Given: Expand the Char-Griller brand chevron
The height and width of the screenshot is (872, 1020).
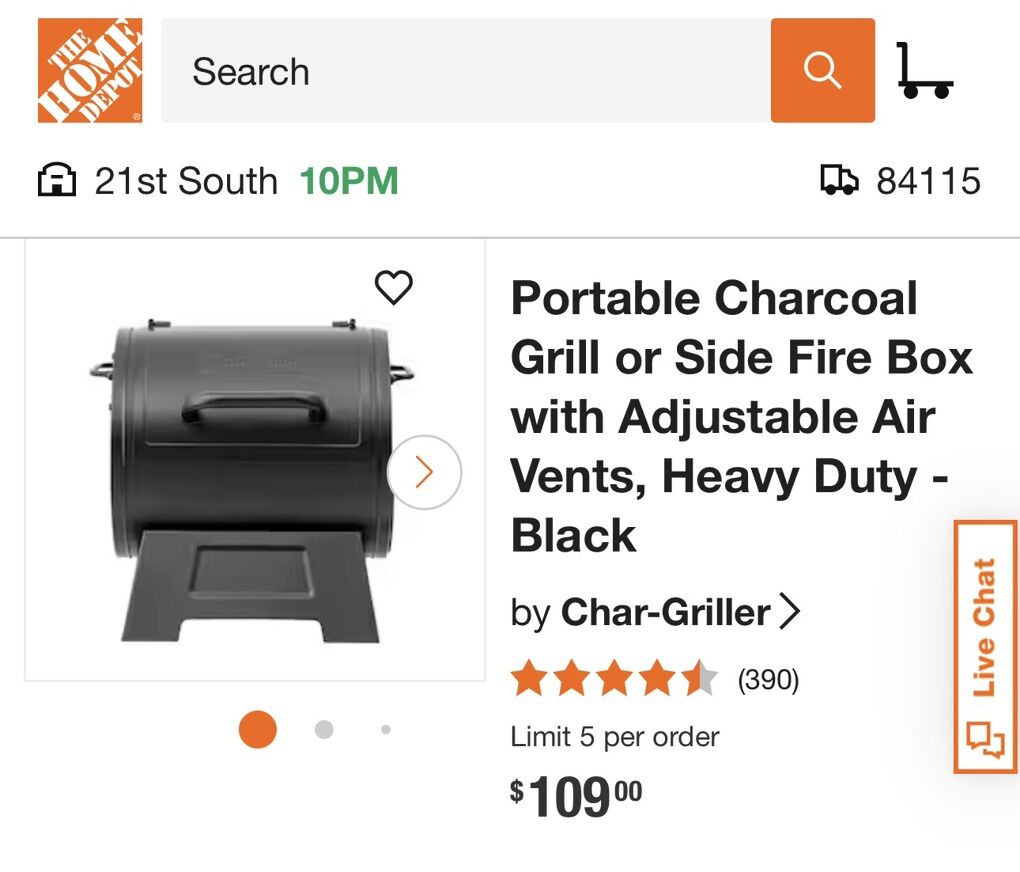Looking at the screenshot, I should click(x=789, y=611).
